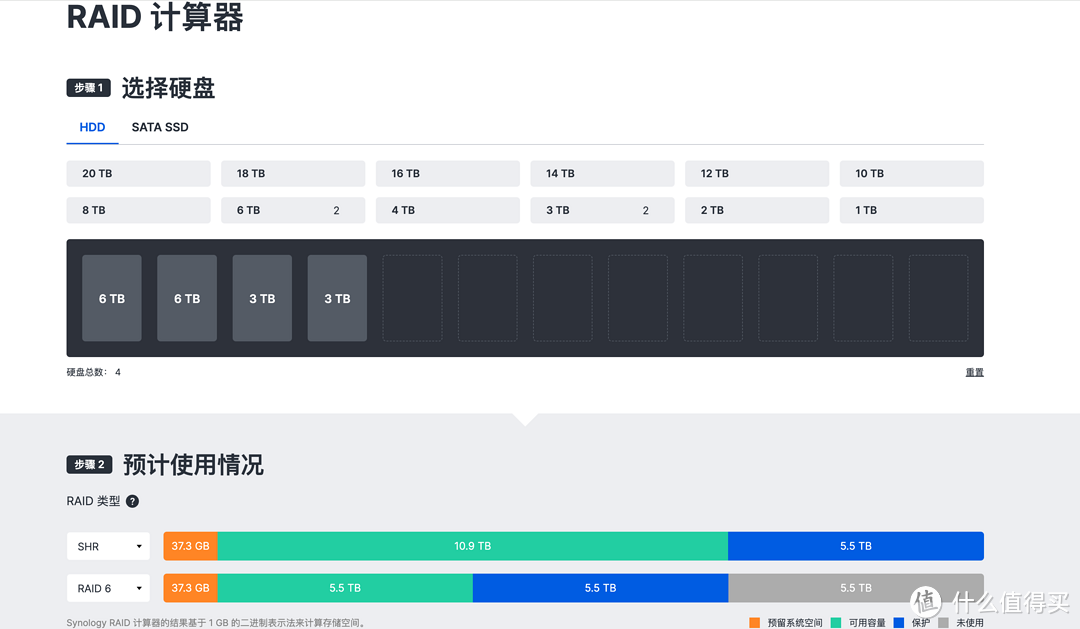The width and height of the screenshot is (1080, 629).
Task: Select the first 3 TB drive in the bay
Action: 261,297
